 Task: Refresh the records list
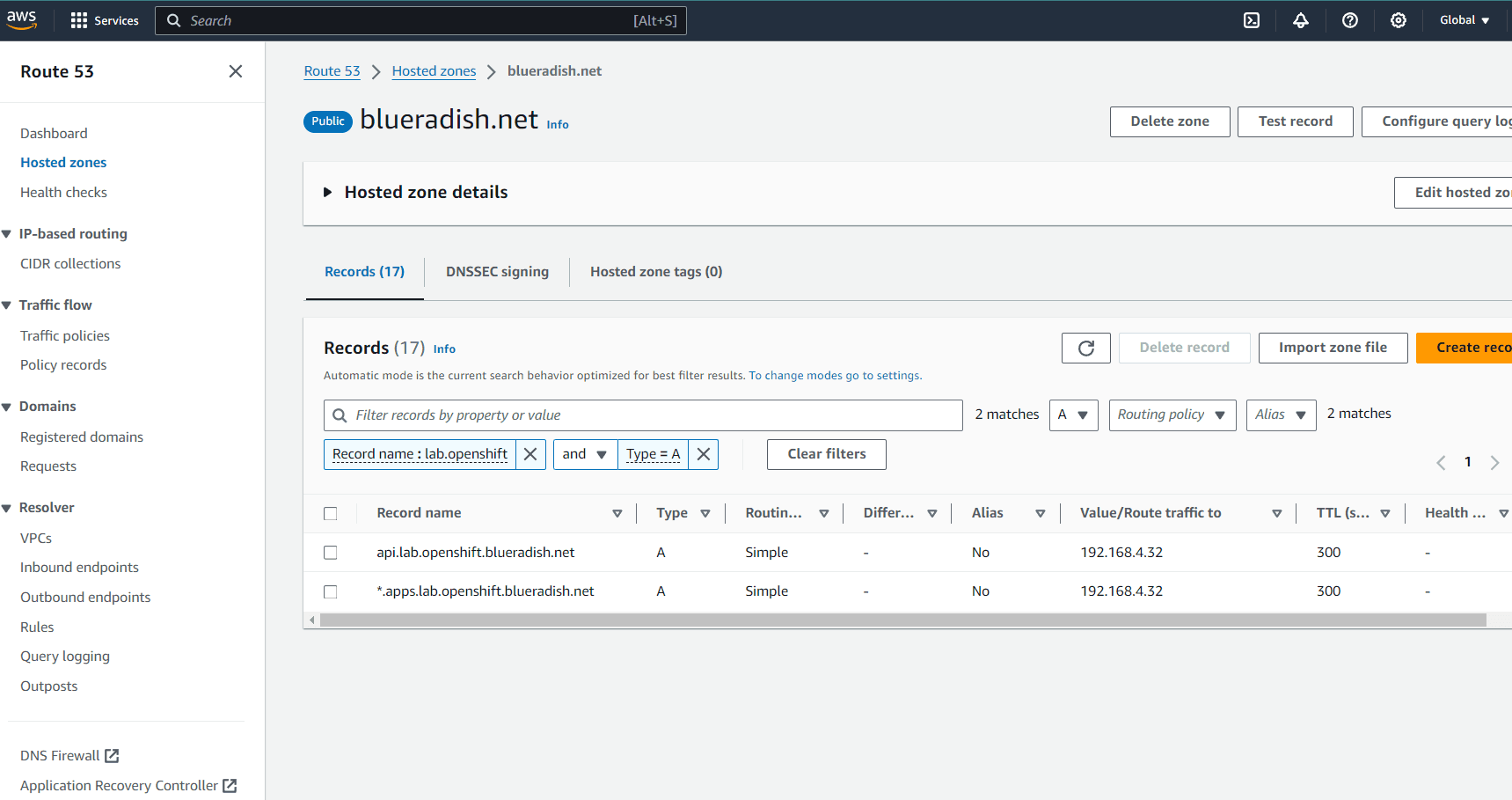[x=1086, y=348]
